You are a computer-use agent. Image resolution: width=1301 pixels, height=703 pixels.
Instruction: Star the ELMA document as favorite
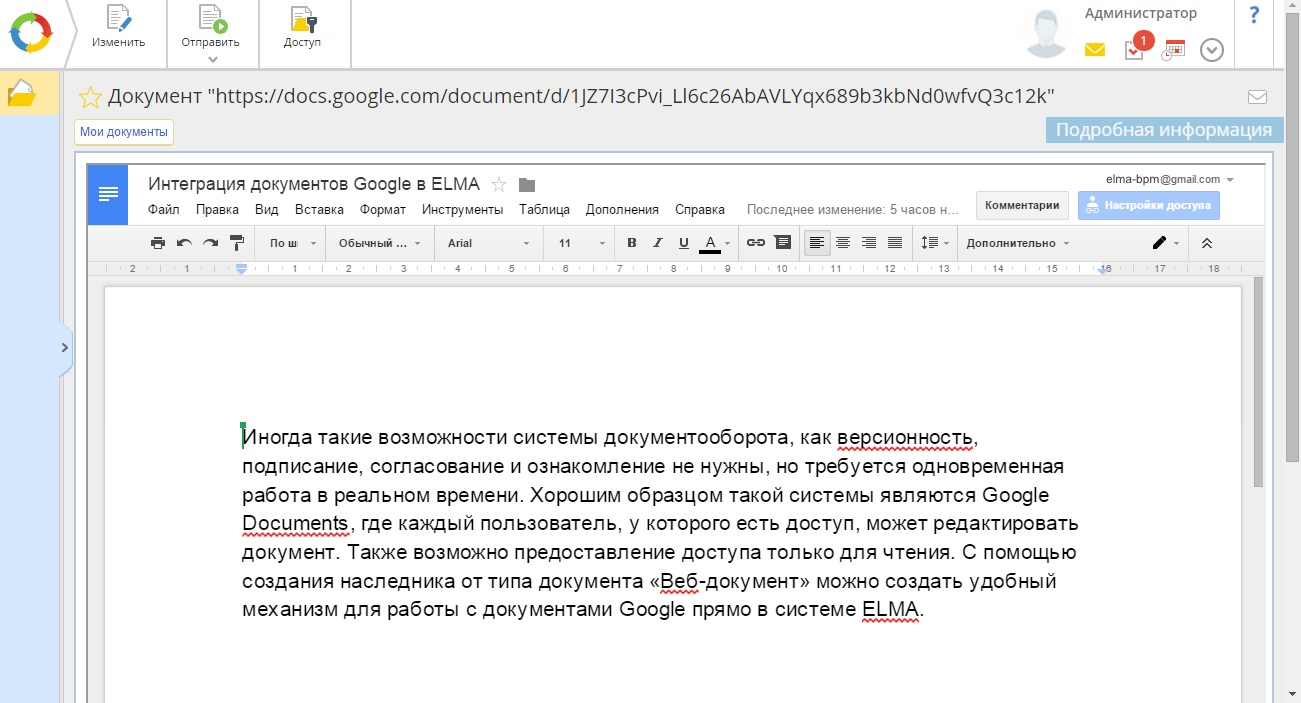(x=91, y=97)
